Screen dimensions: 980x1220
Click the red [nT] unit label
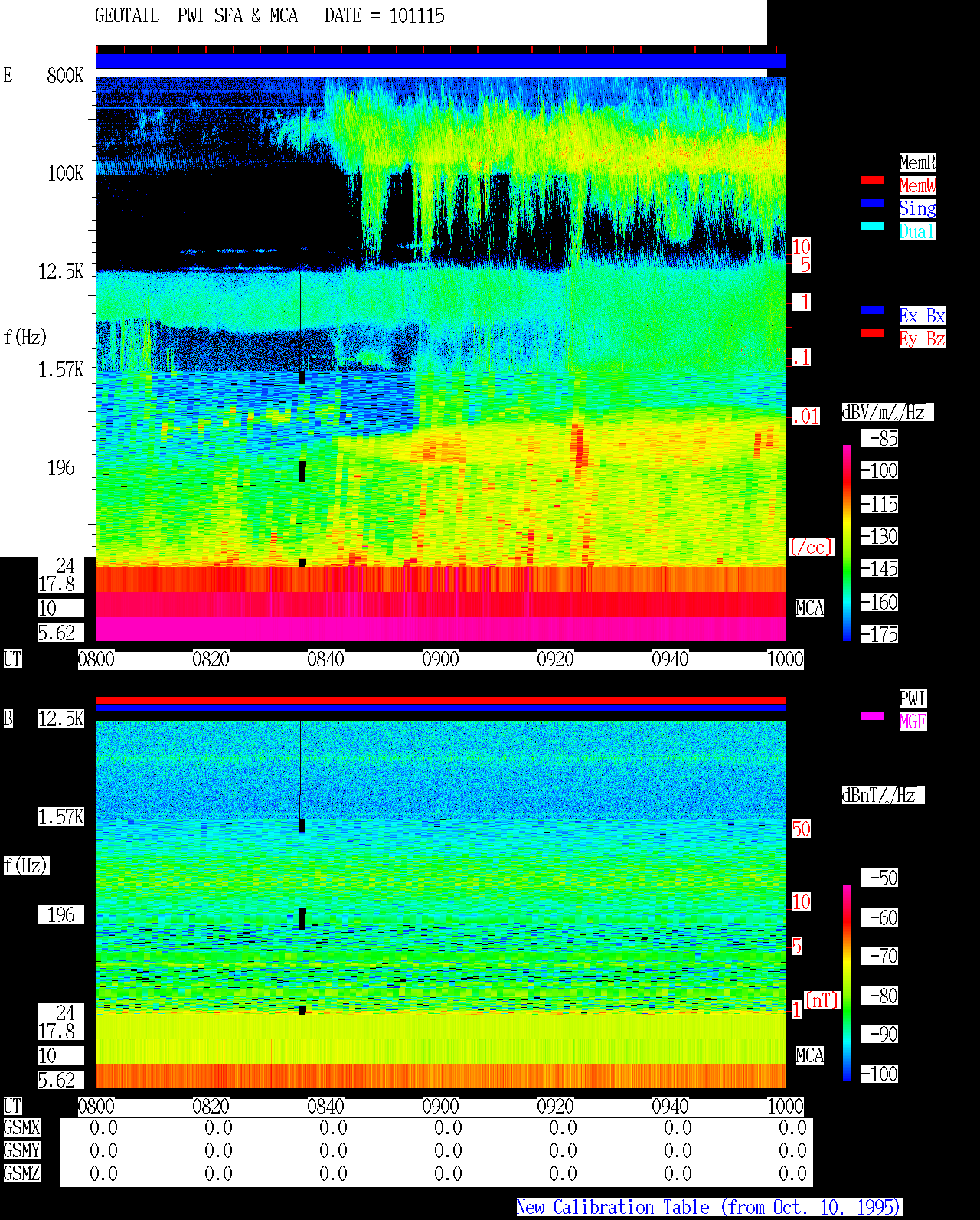pos(822,1000)
